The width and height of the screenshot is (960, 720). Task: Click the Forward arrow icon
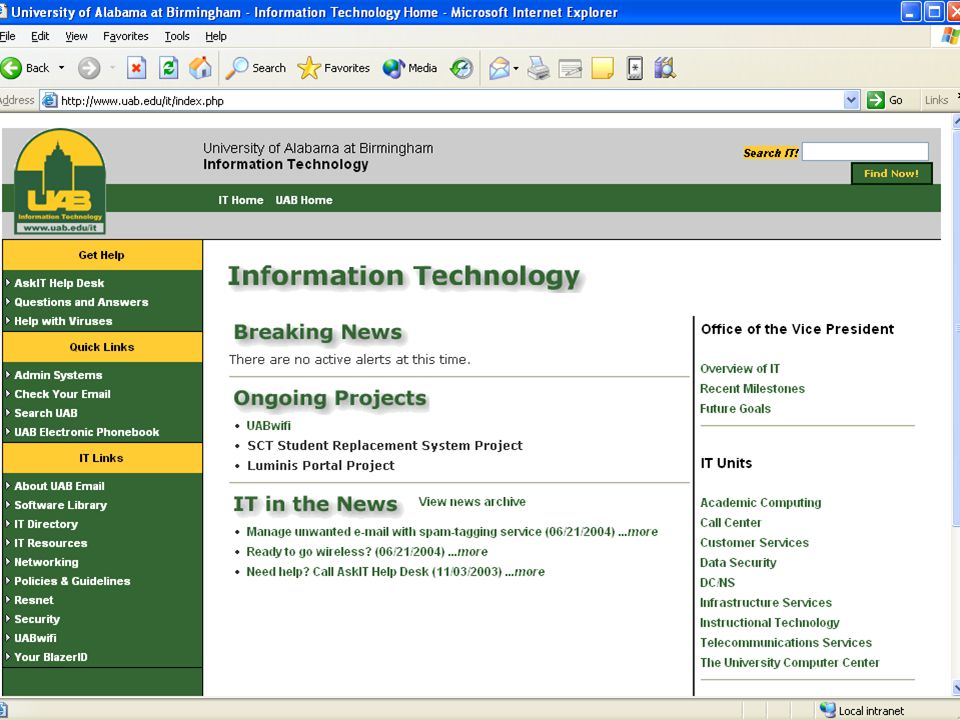point(89,68)
